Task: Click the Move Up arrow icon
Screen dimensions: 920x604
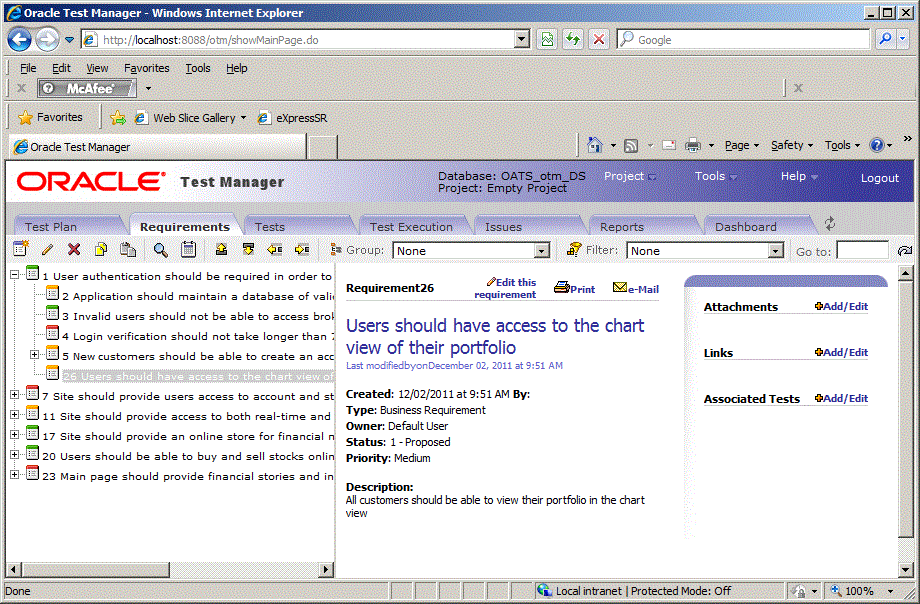Action: [221, 249]
